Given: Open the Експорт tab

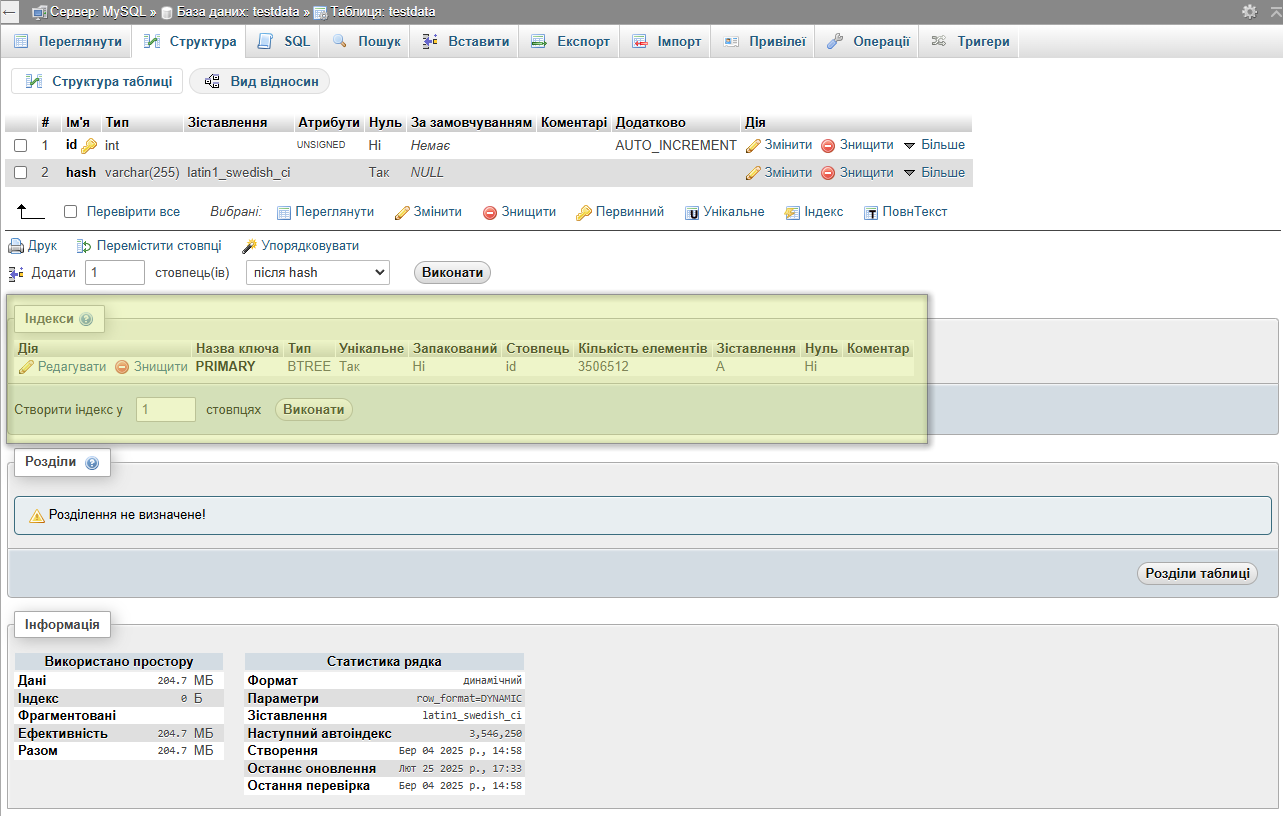Looking at the screenshot, I should [x=570, y=42].
